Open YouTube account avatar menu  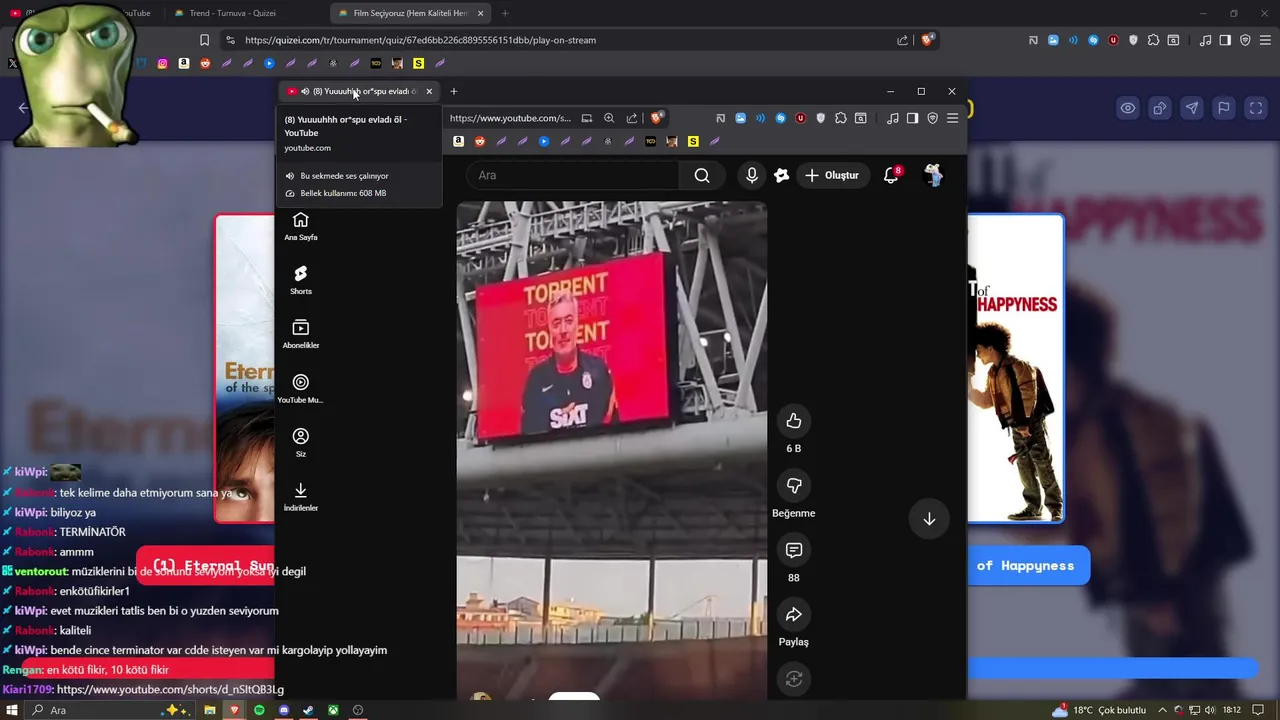933,175
